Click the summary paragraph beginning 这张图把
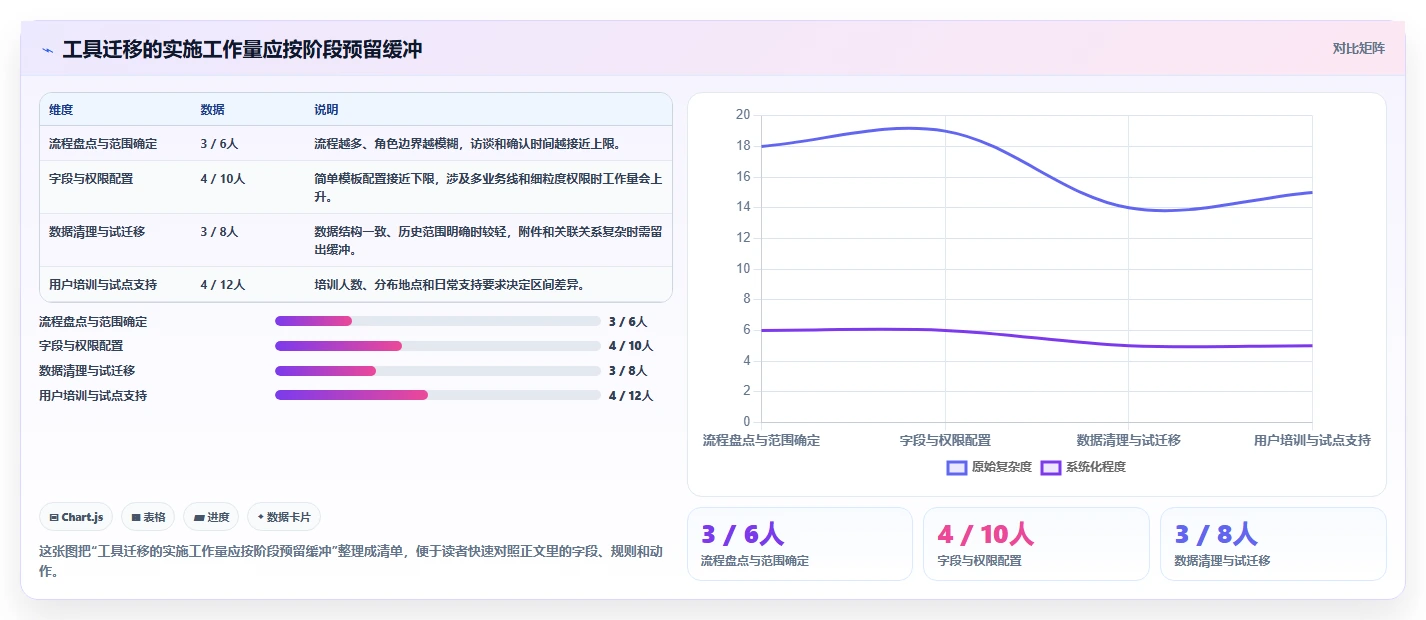 point(350,561)
